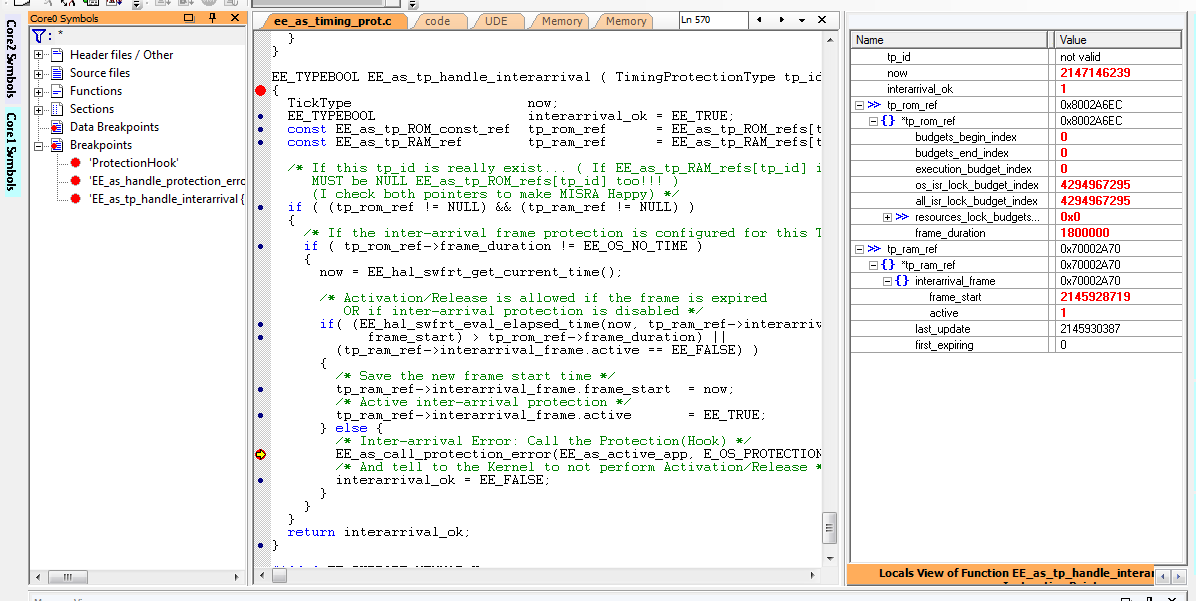Toggle breakpoint on 'active = EE_TRUE' line
The image size is (1196, 601).
(x=261, y=416)
